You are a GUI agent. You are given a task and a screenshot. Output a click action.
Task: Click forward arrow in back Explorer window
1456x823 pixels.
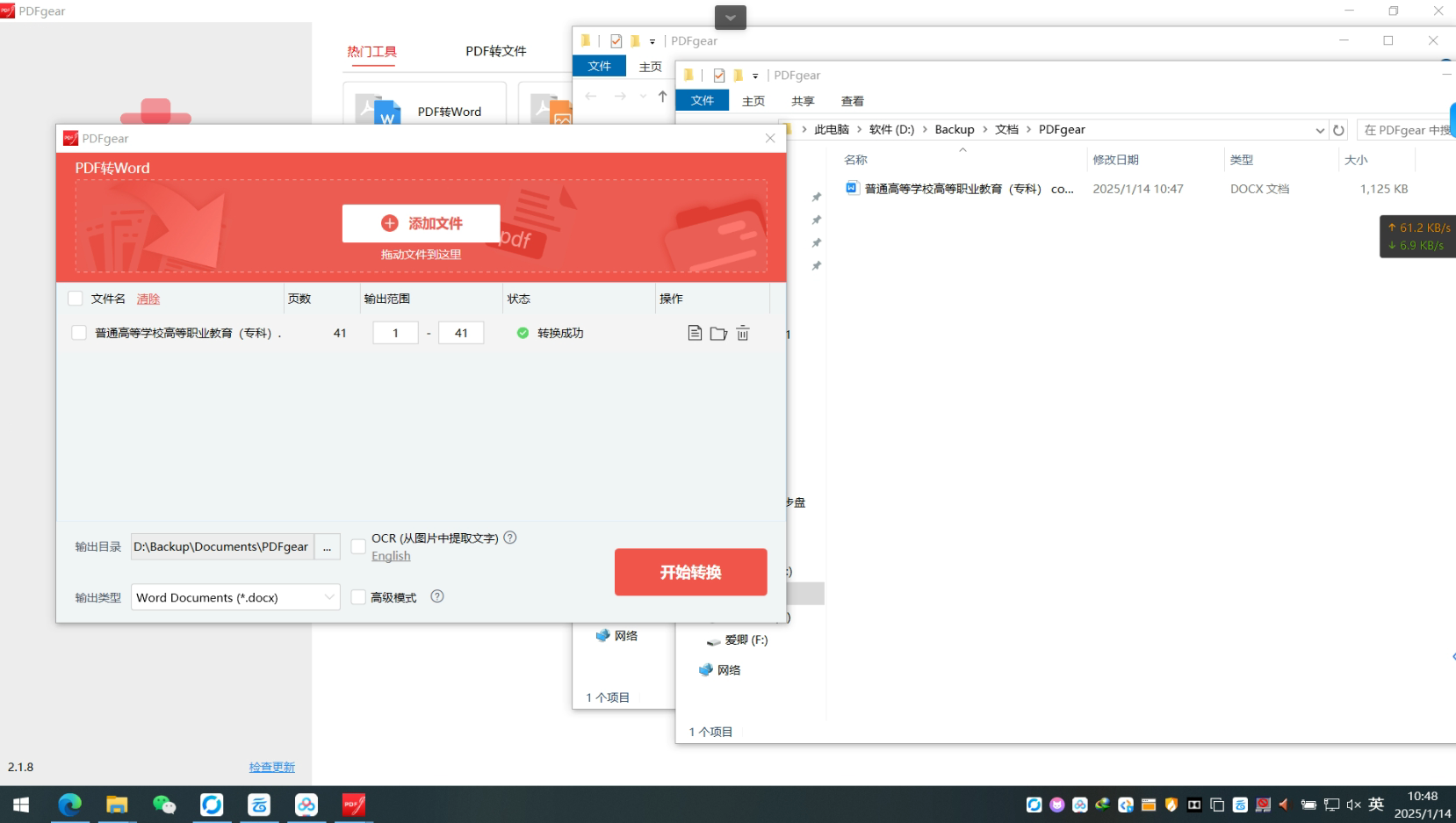[620, 96]
